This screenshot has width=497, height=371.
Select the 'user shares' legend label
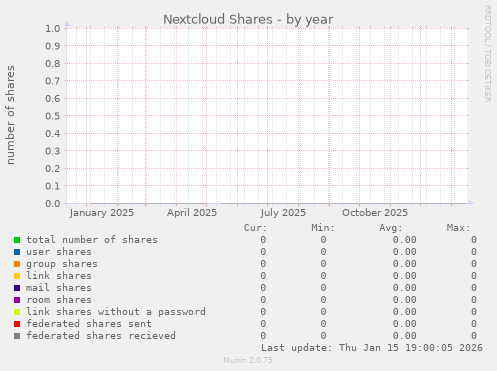pyautogui.click(x=59, y=252)
